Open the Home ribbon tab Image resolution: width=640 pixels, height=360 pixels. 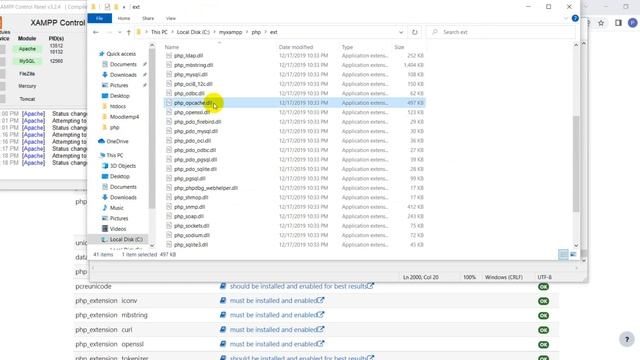[124, 18]
